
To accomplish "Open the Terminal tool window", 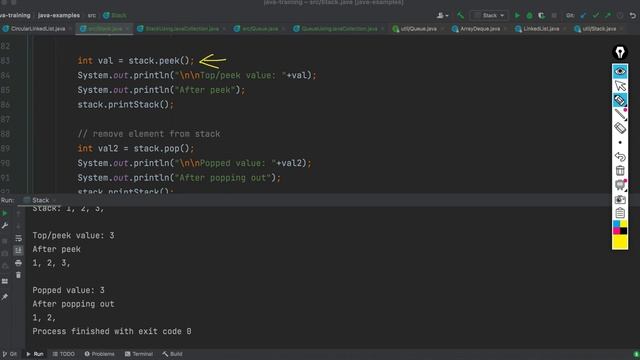I will pyautogui.click(x=139, y=354).
